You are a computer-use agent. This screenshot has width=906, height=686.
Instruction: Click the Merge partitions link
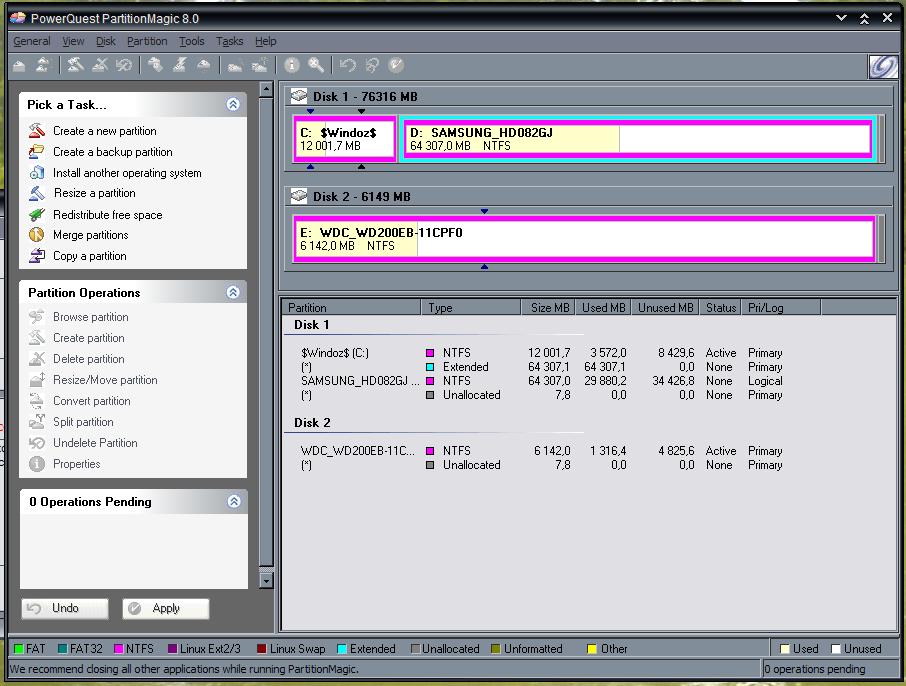tap(91, 235)
